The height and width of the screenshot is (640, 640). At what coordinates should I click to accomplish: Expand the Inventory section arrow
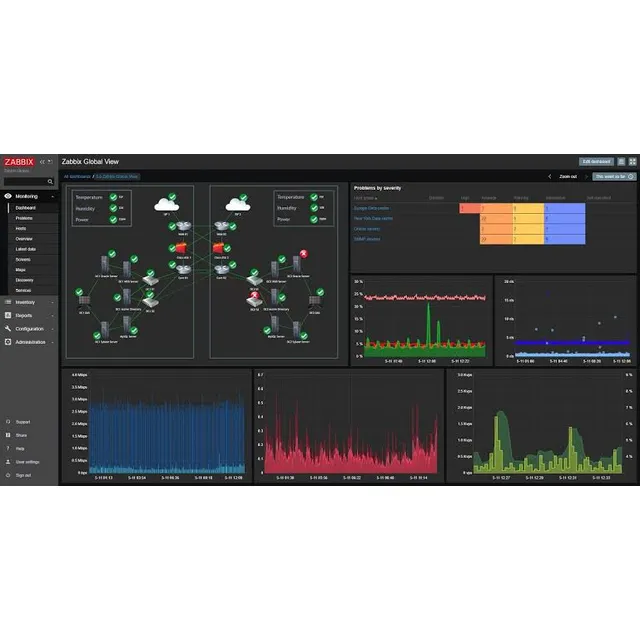[x=52, y=303]
